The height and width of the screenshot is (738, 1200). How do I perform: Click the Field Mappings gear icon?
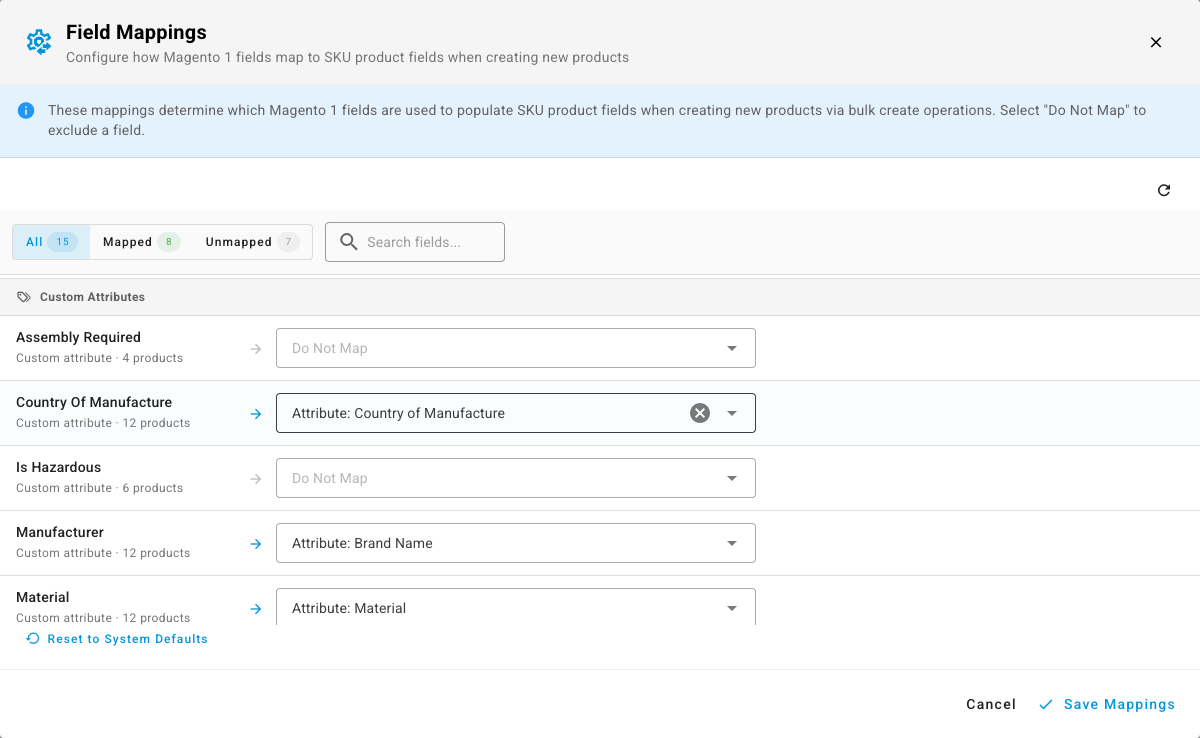[39, 42]
